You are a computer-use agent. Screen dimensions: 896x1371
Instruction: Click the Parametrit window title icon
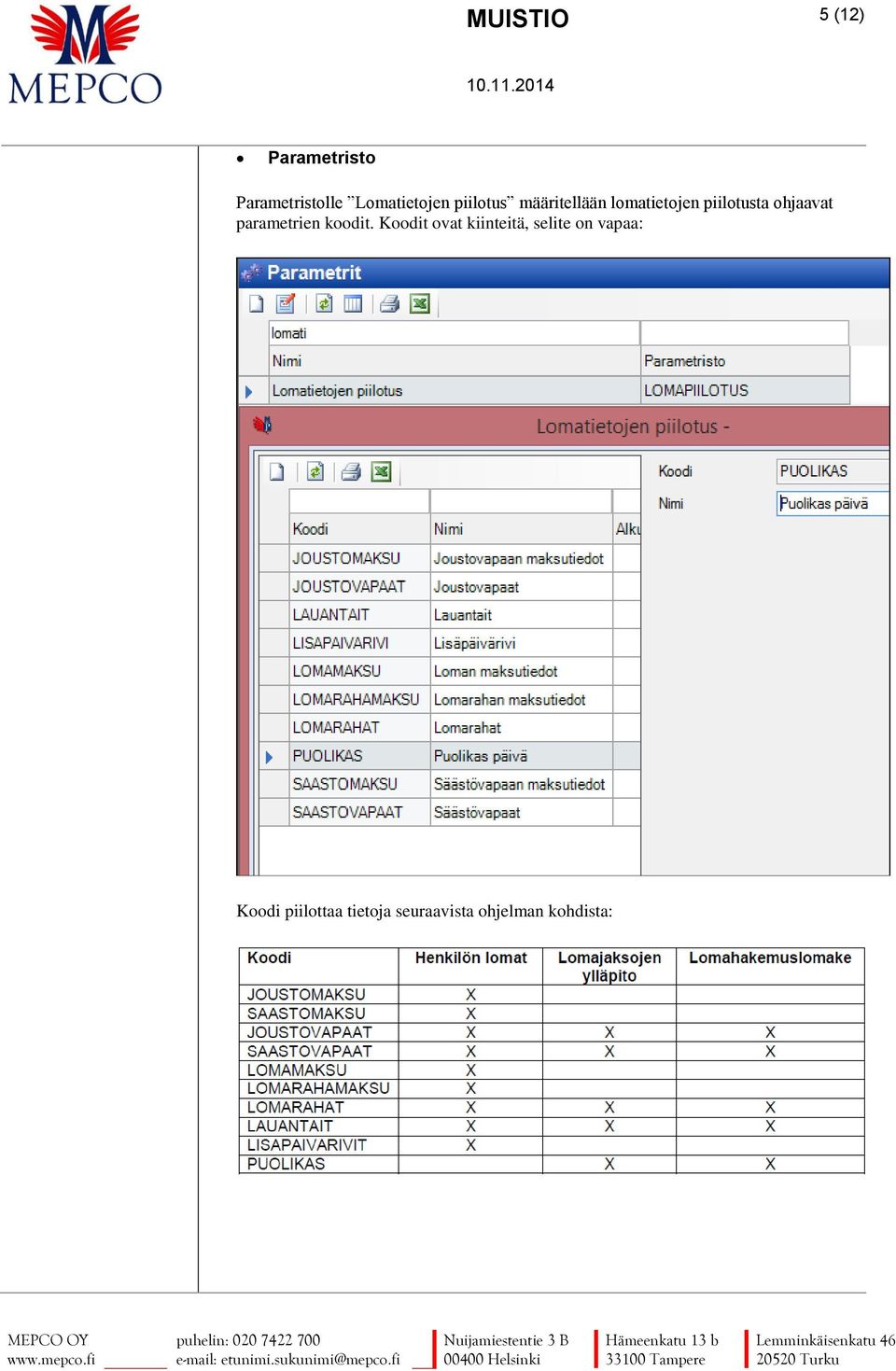coord(250,273)
